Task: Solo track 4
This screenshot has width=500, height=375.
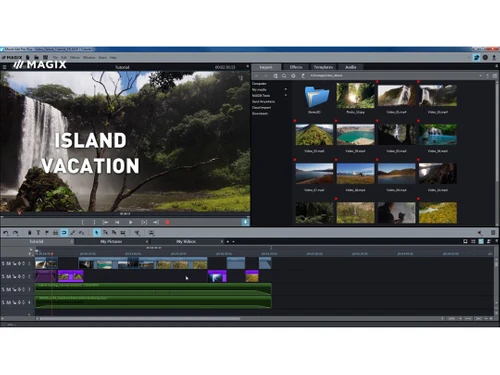Action: (x=3, y=302)
